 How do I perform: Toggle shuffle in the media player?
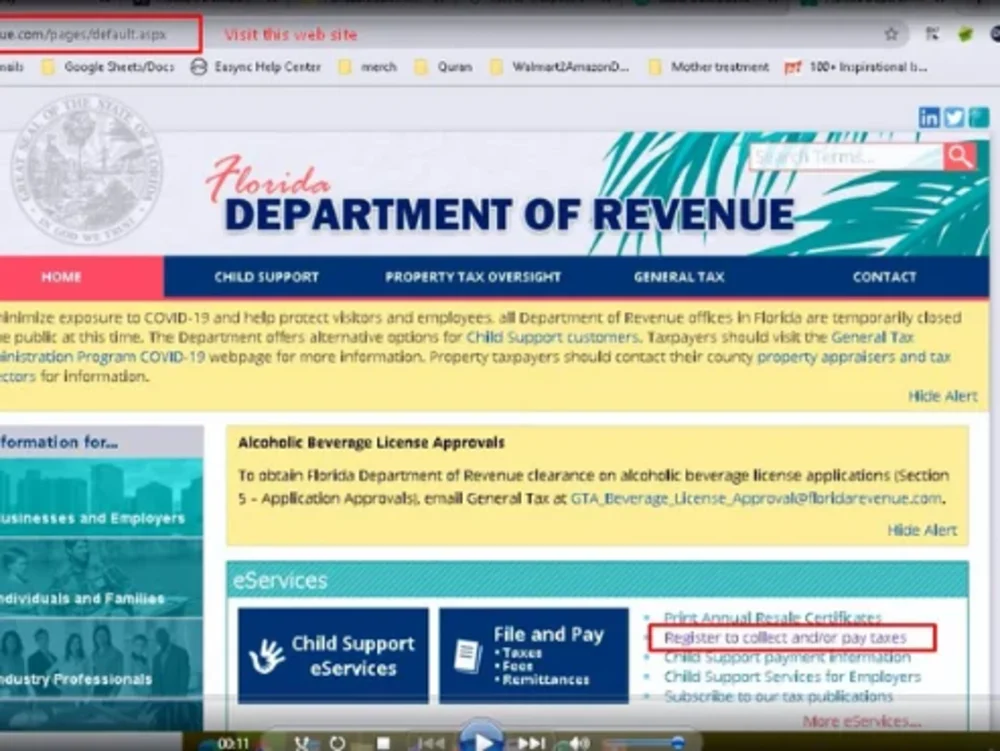302,743
